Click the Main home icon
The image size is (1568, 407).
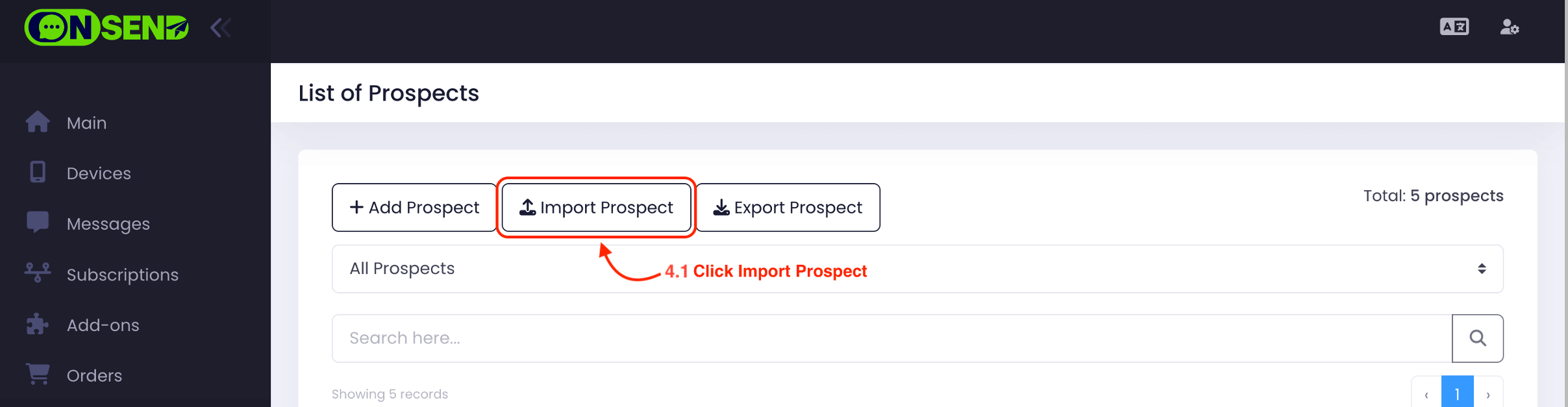click(x=38, y=122)
